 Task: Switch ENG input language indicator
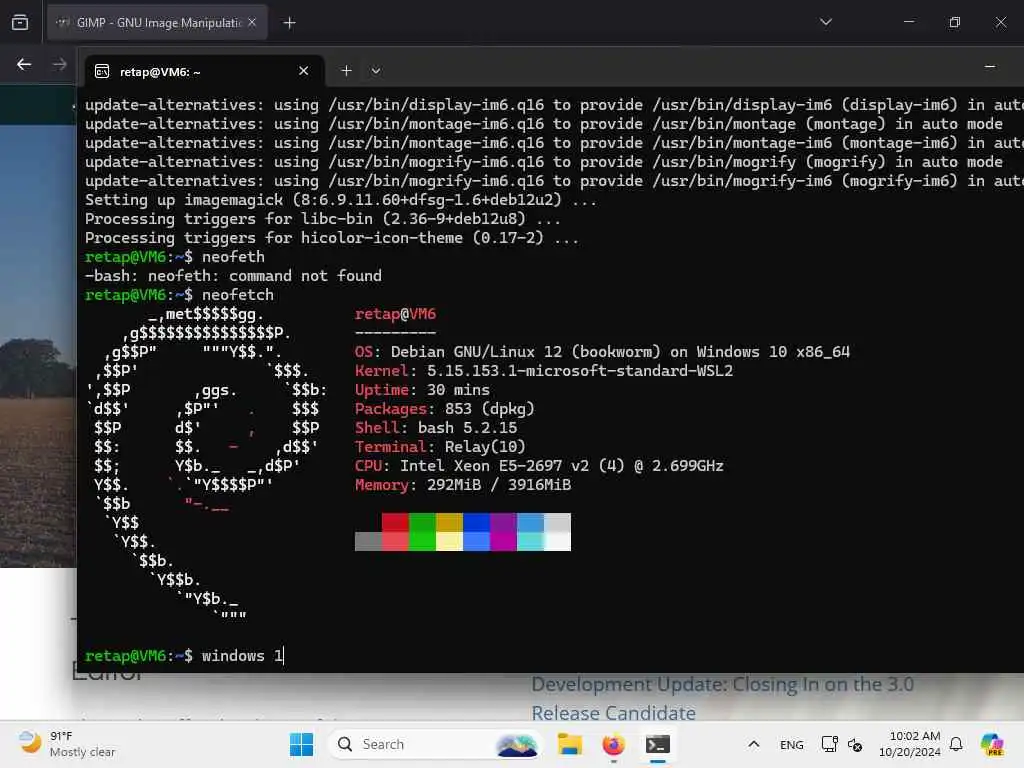coord(792,744)
